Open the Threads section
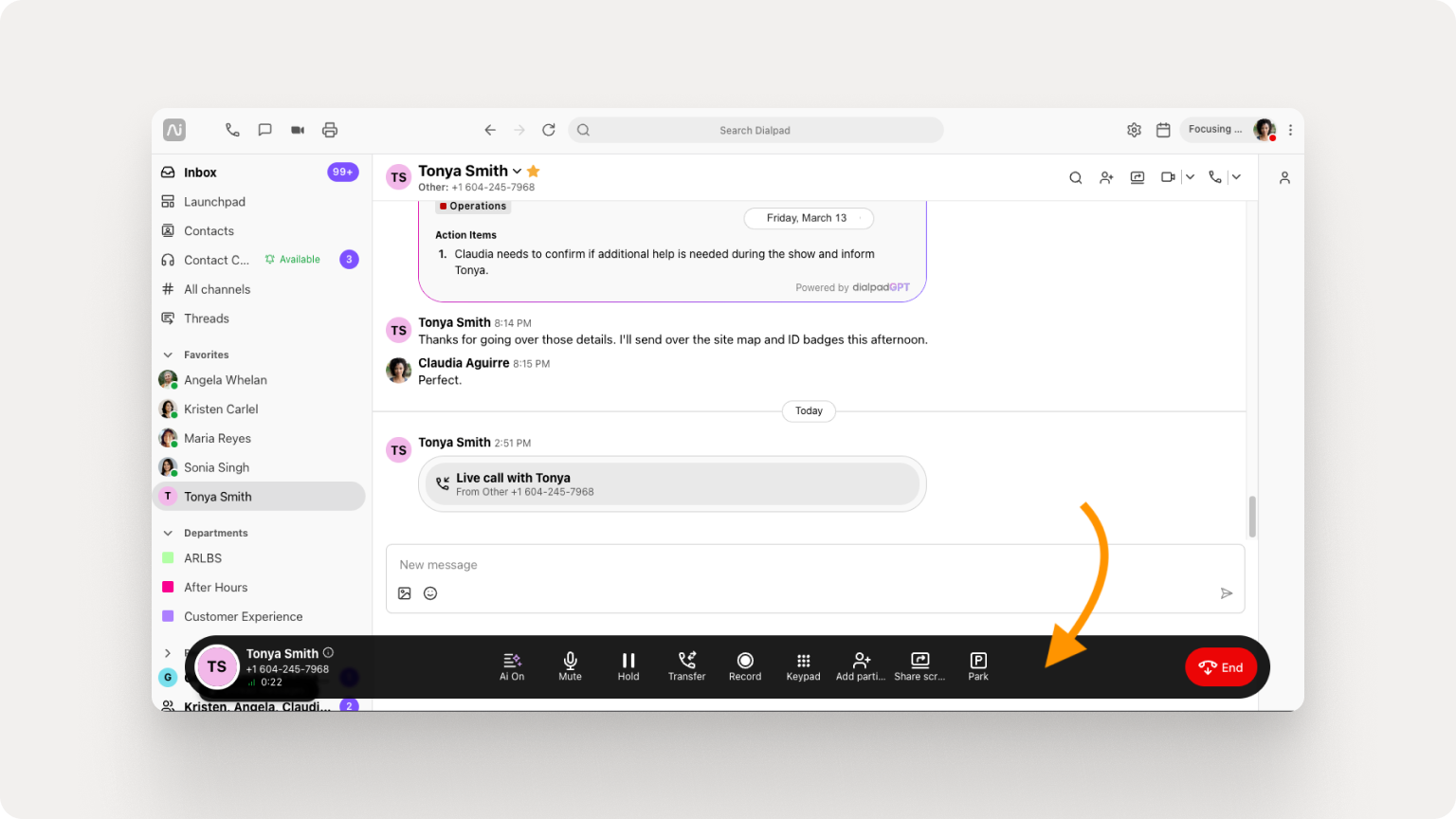 (x=206, y=318)
